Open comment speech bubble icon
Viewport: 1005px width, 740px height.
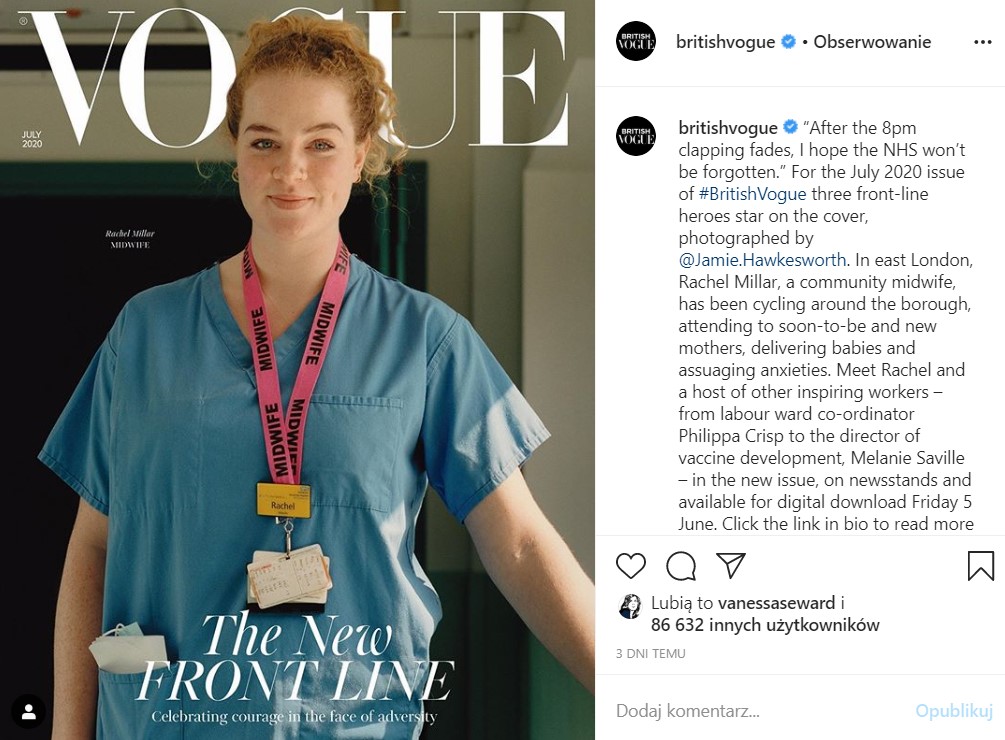pyautogui.click(x=681, y=566)
